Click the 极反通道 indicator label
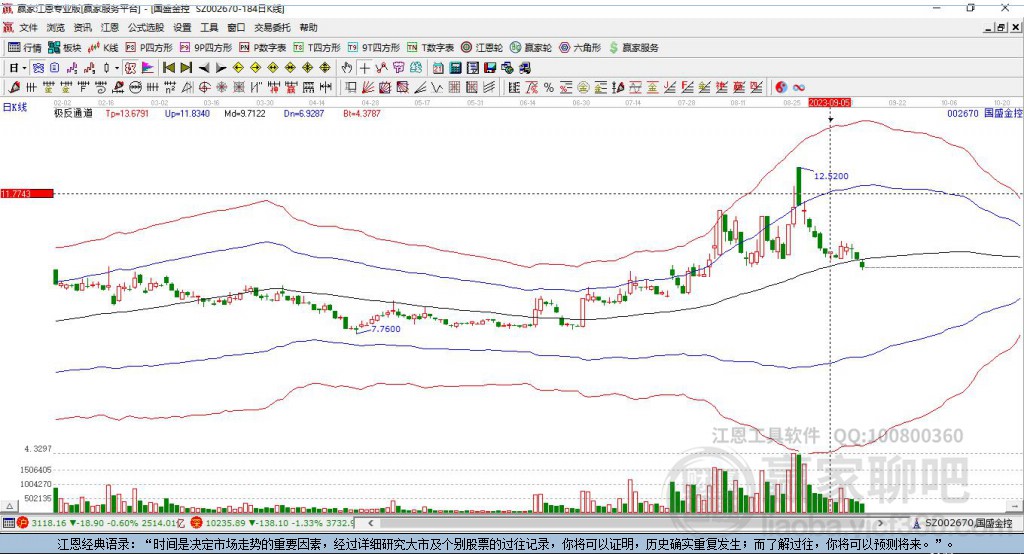 [73, 114]
